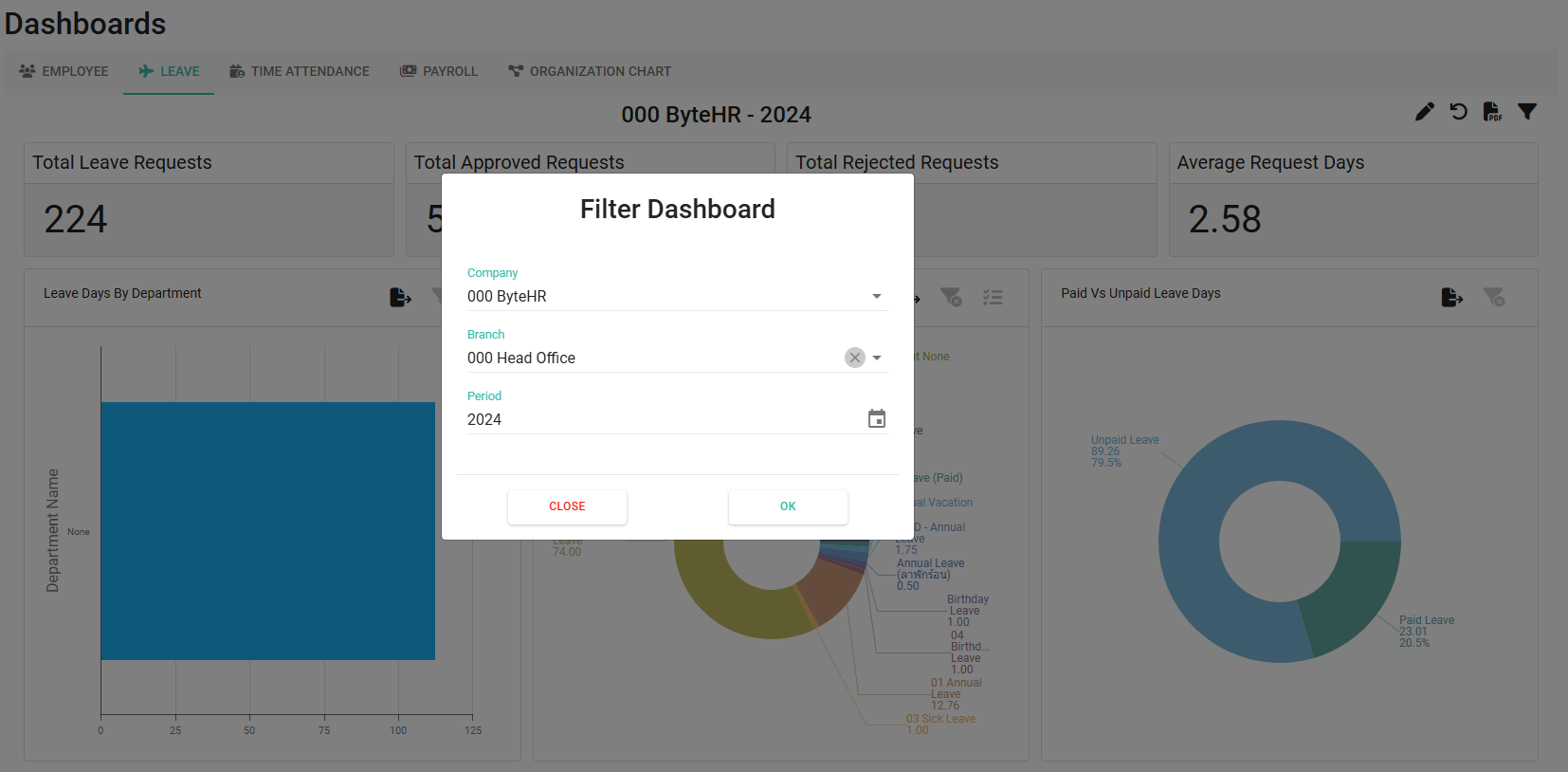Click the Unpaid Leave 79.5% label

coord(1124,451)
